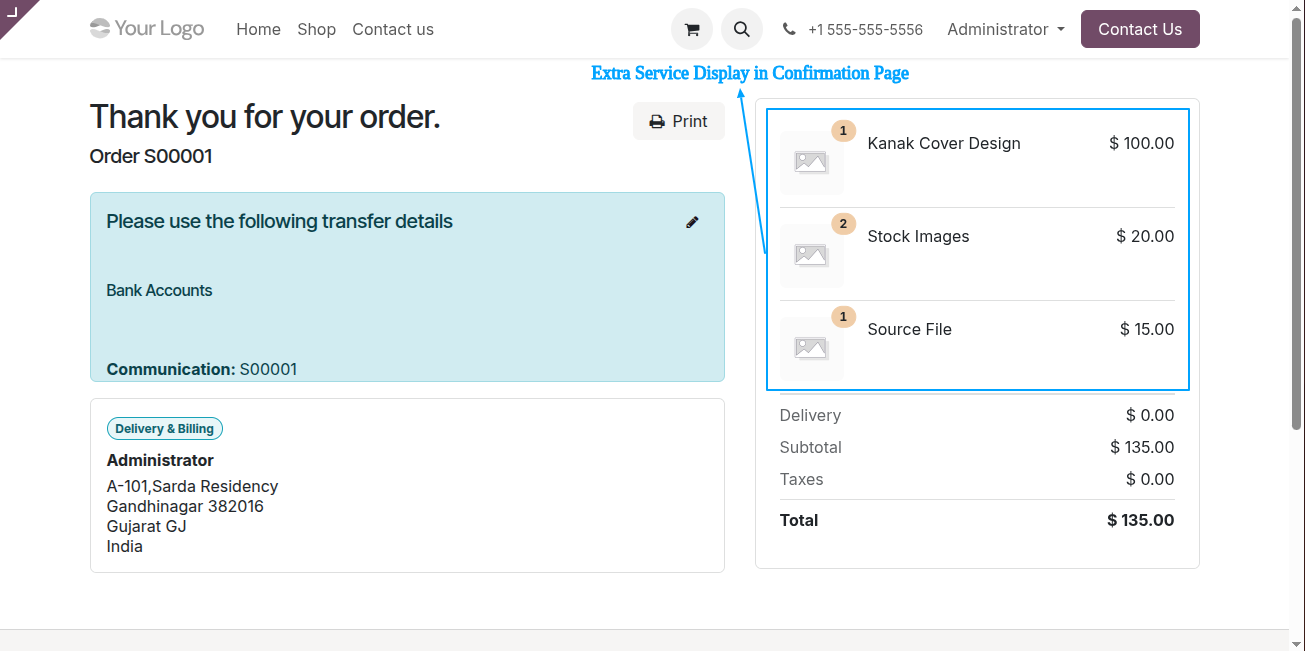Click the Kanak Cover Design placeholder image

click(811, 161)
